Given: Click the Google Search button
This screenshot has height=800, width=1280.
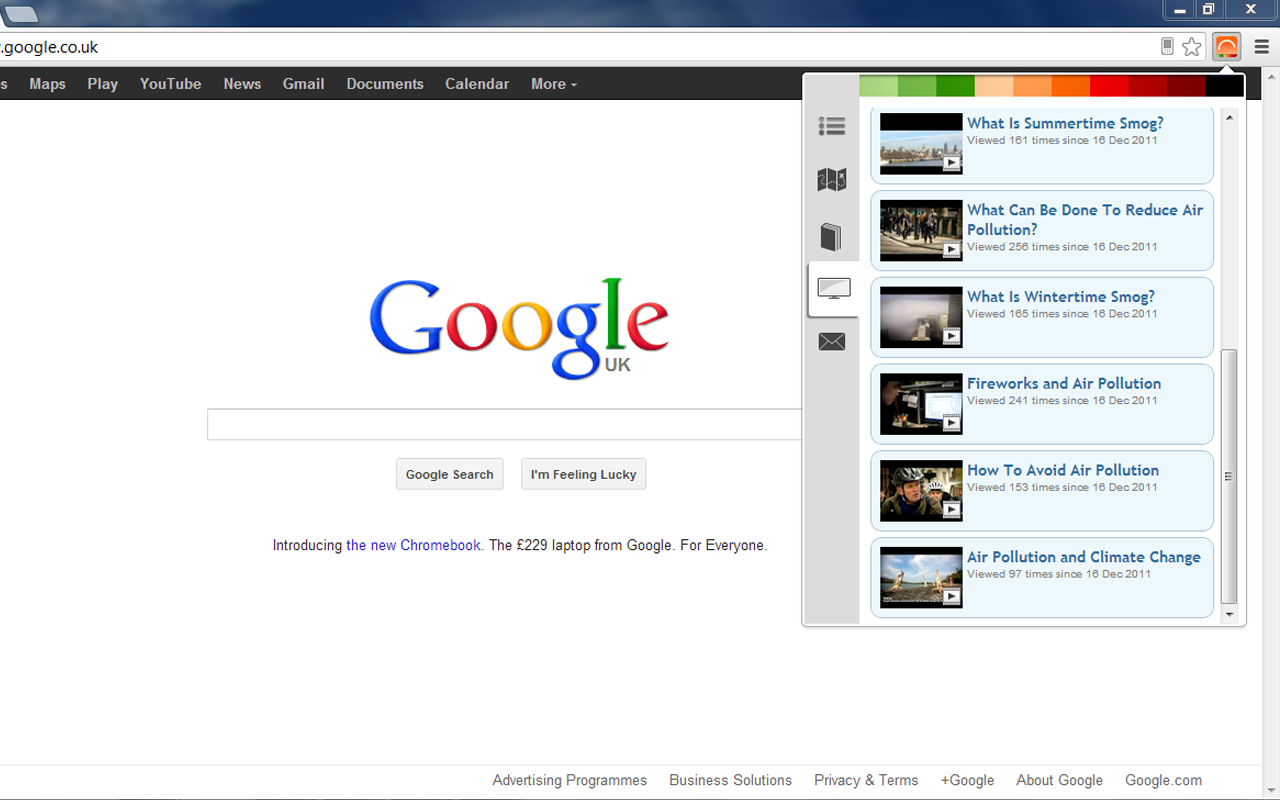Looking at the screenshot, I should (450, 474).
